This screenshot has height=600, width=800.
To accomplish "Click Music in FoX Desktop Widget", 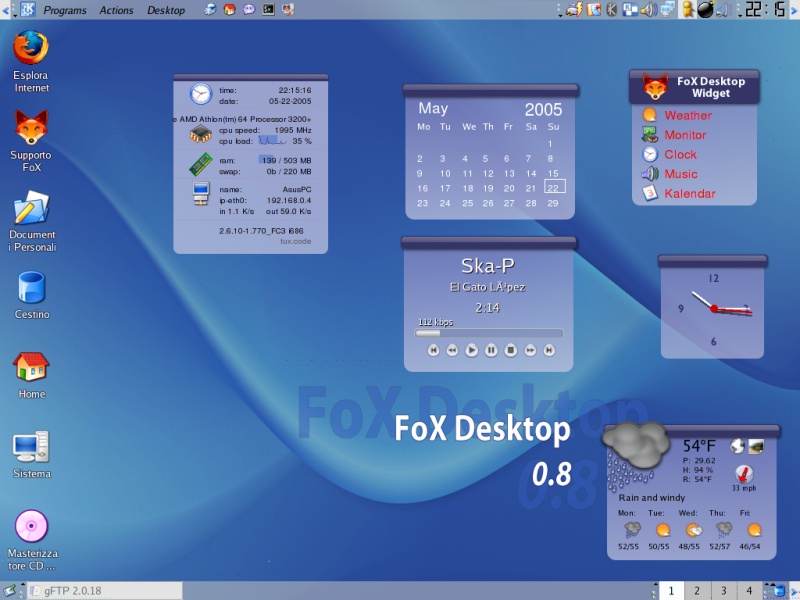I will 681,174.
